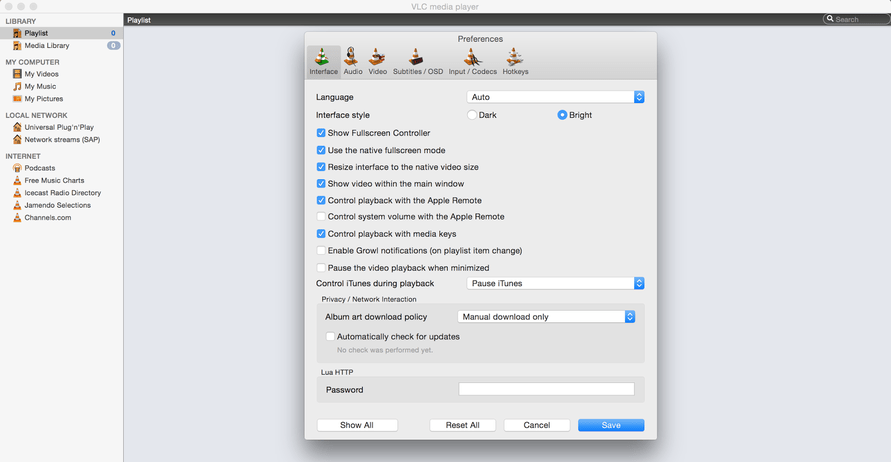Image resolution: width=891 pixels, height=462 pixels.
Task: Open the Input / Codecs preferences icon
Action: click(472, 57)
